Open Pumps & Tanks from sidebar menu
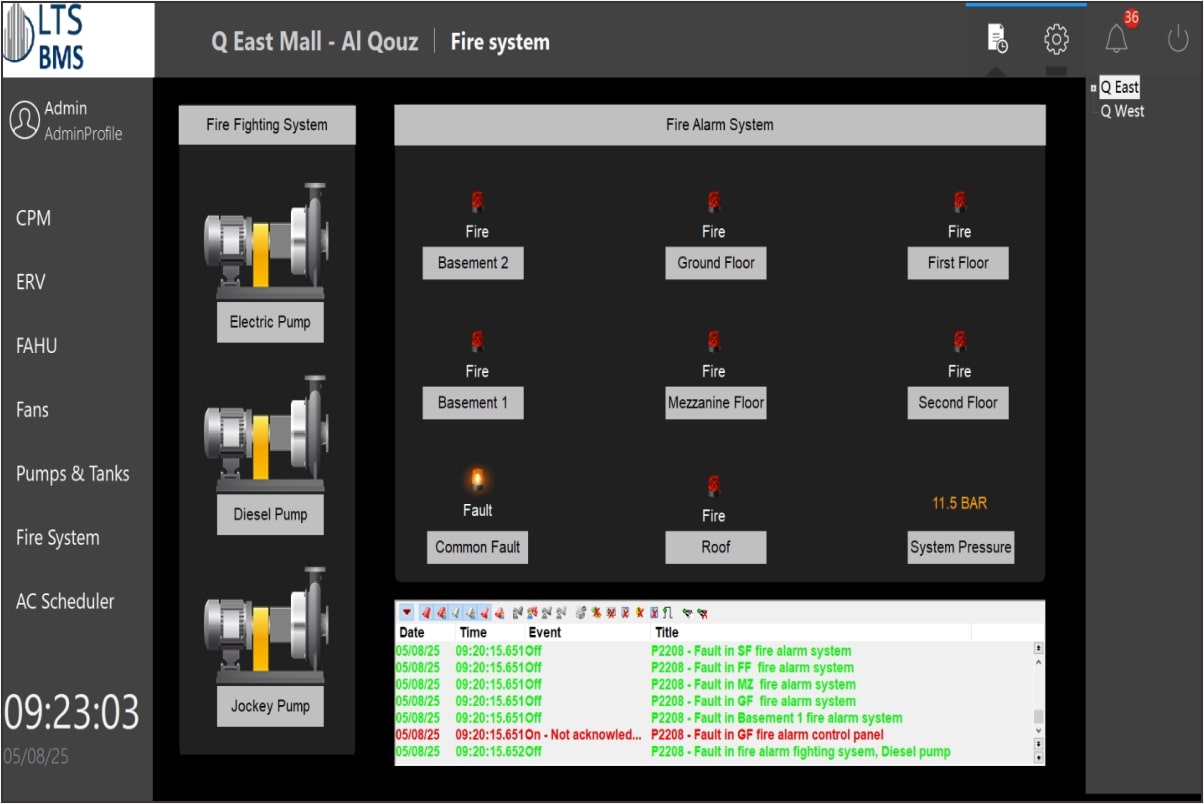The image size is (1204, 804). pos(73,474)
